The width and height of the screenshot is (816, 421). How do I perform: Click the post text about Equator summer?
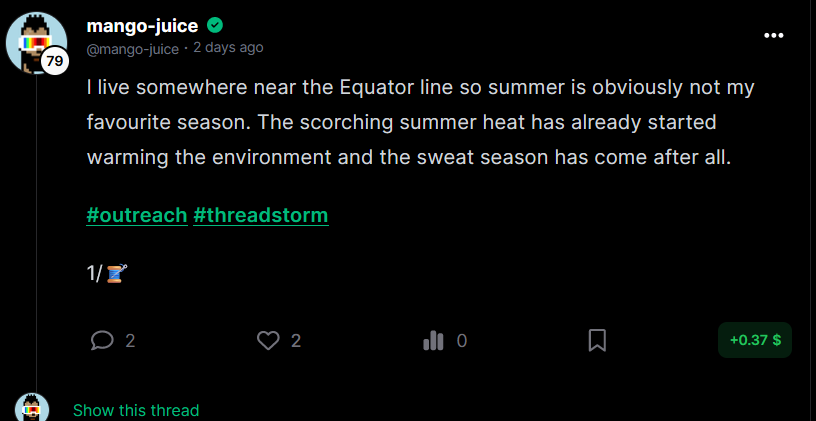click(420, 122)
